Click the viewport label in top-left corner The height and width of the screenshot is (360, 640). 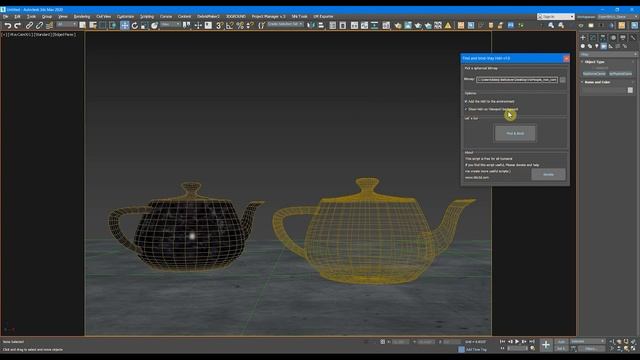pos(39,35)
